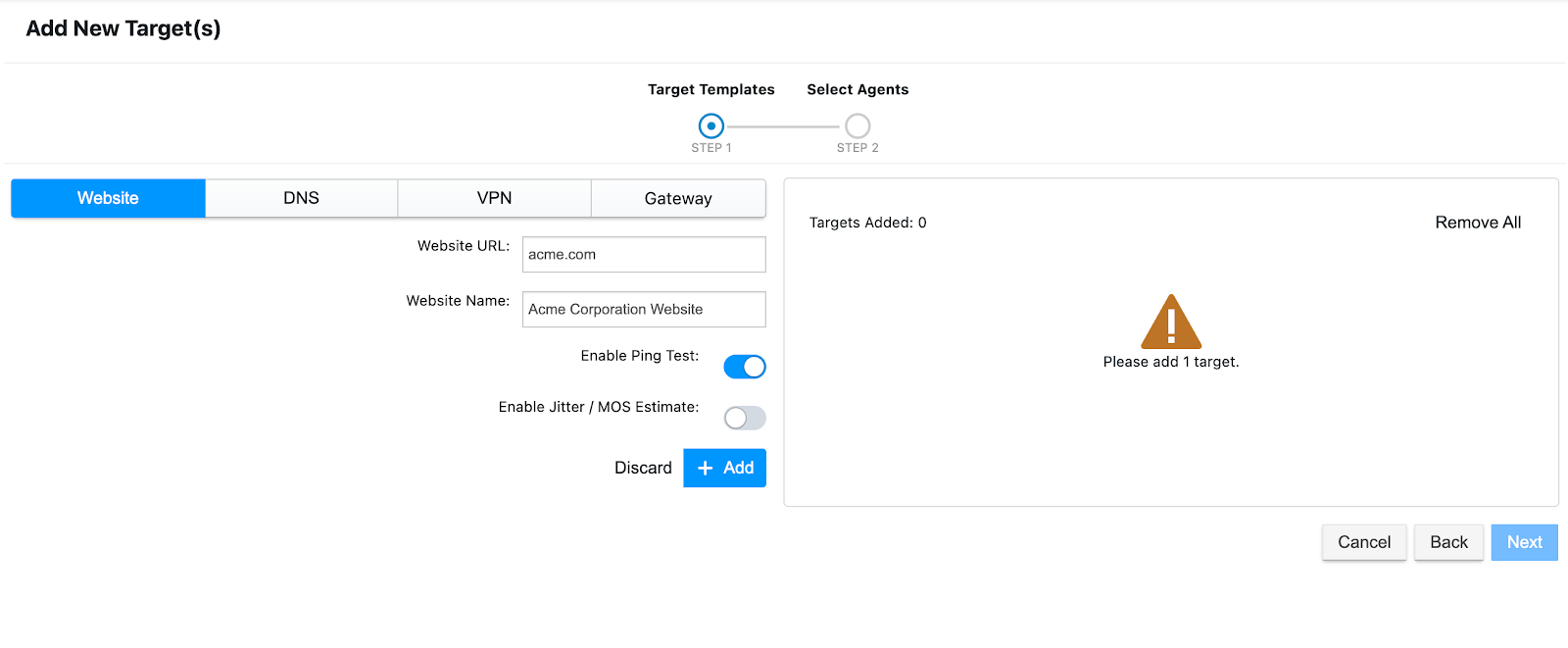This screenshot has width=1568, height=648.
Task: Select the Website tab
Action: tap(108, 198)
